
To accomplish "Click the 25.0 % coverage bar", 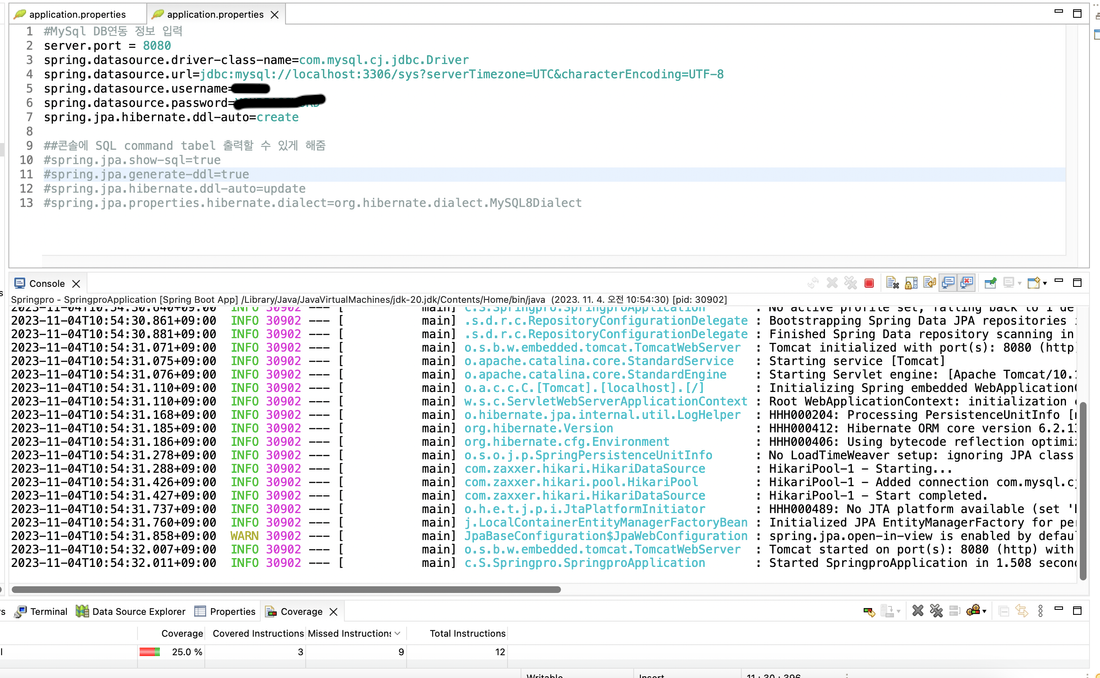I will [149, 652].
